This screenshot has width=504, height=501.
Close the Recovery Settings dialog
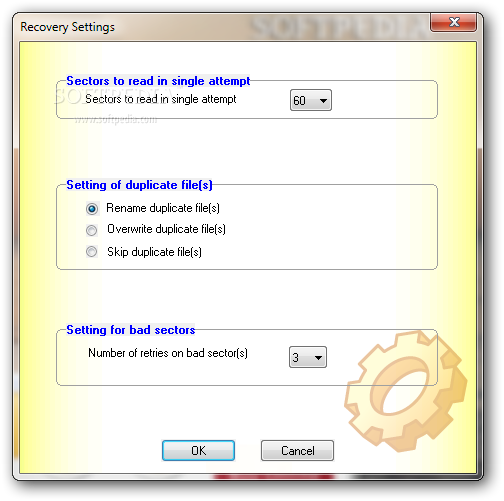453,23
